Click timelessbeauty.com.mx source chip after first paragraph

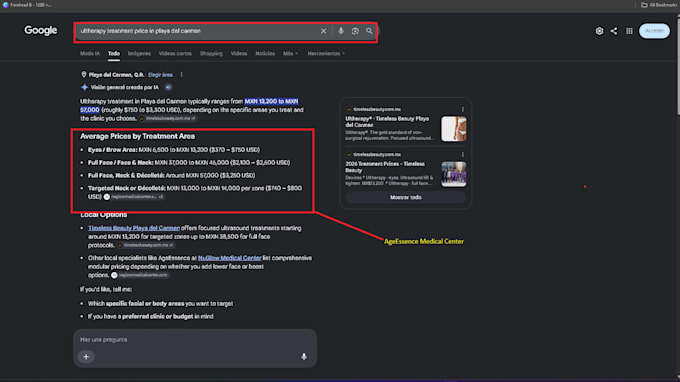click(x=167, y=118)
